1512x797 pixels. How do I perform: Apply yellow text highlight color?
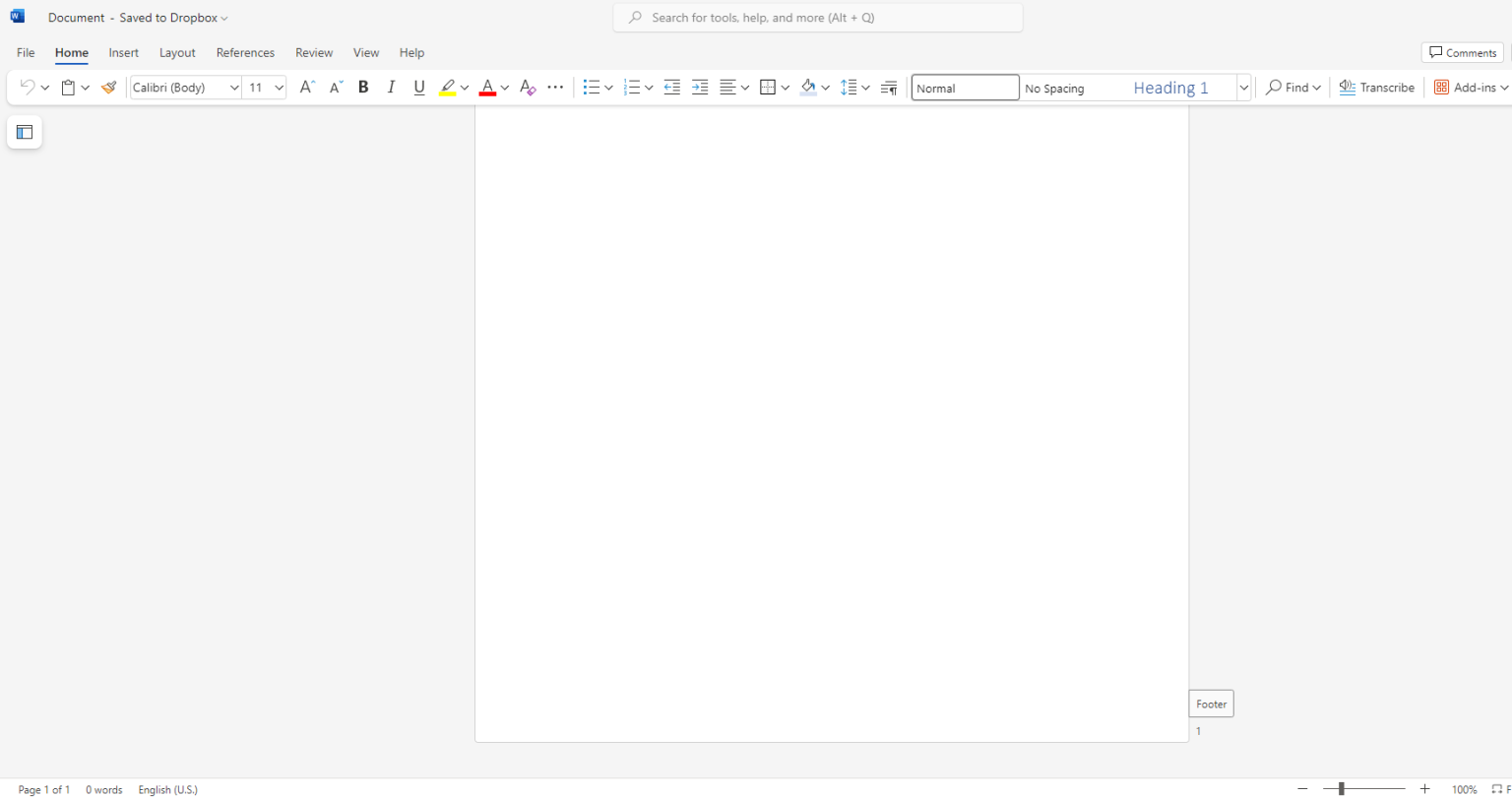[x=448, y=88]
